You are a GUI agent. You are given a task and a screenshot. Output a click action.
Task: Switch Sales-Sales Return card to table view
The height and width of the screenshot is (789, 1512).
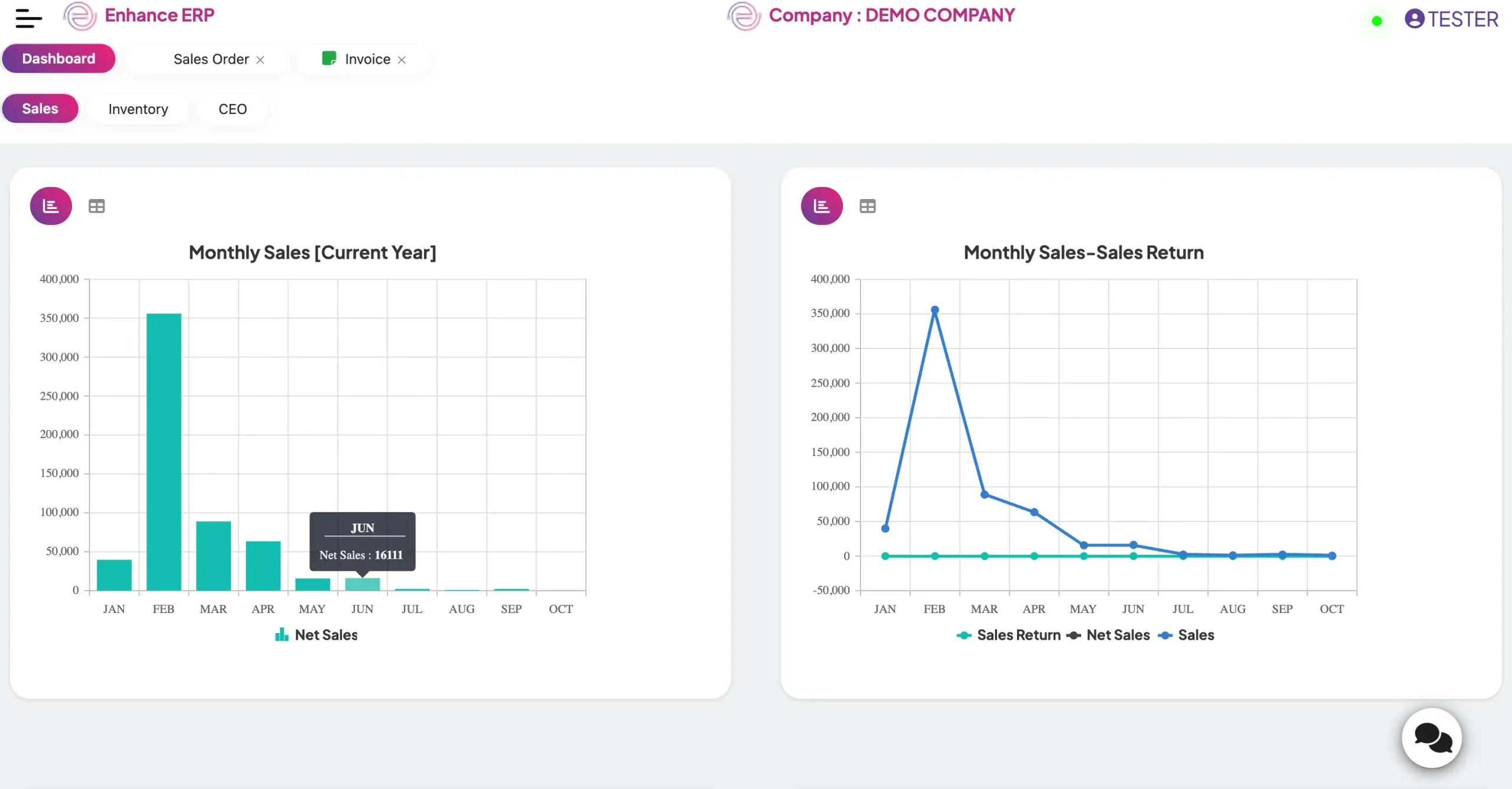867,206
